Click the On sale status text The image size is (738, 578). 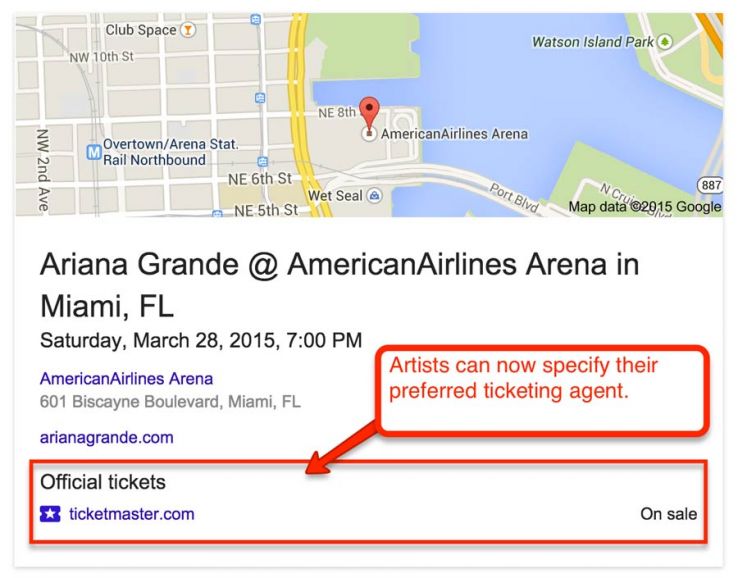pyautogui.click(x=668, y=514)
